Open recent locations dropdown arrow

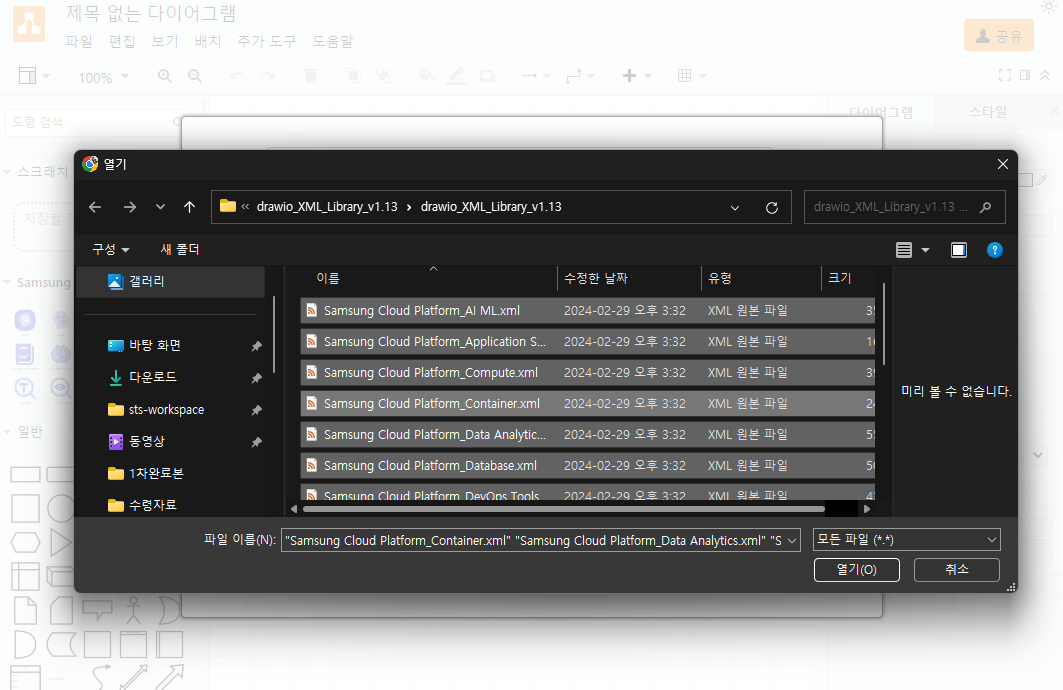tap(160, 207)
